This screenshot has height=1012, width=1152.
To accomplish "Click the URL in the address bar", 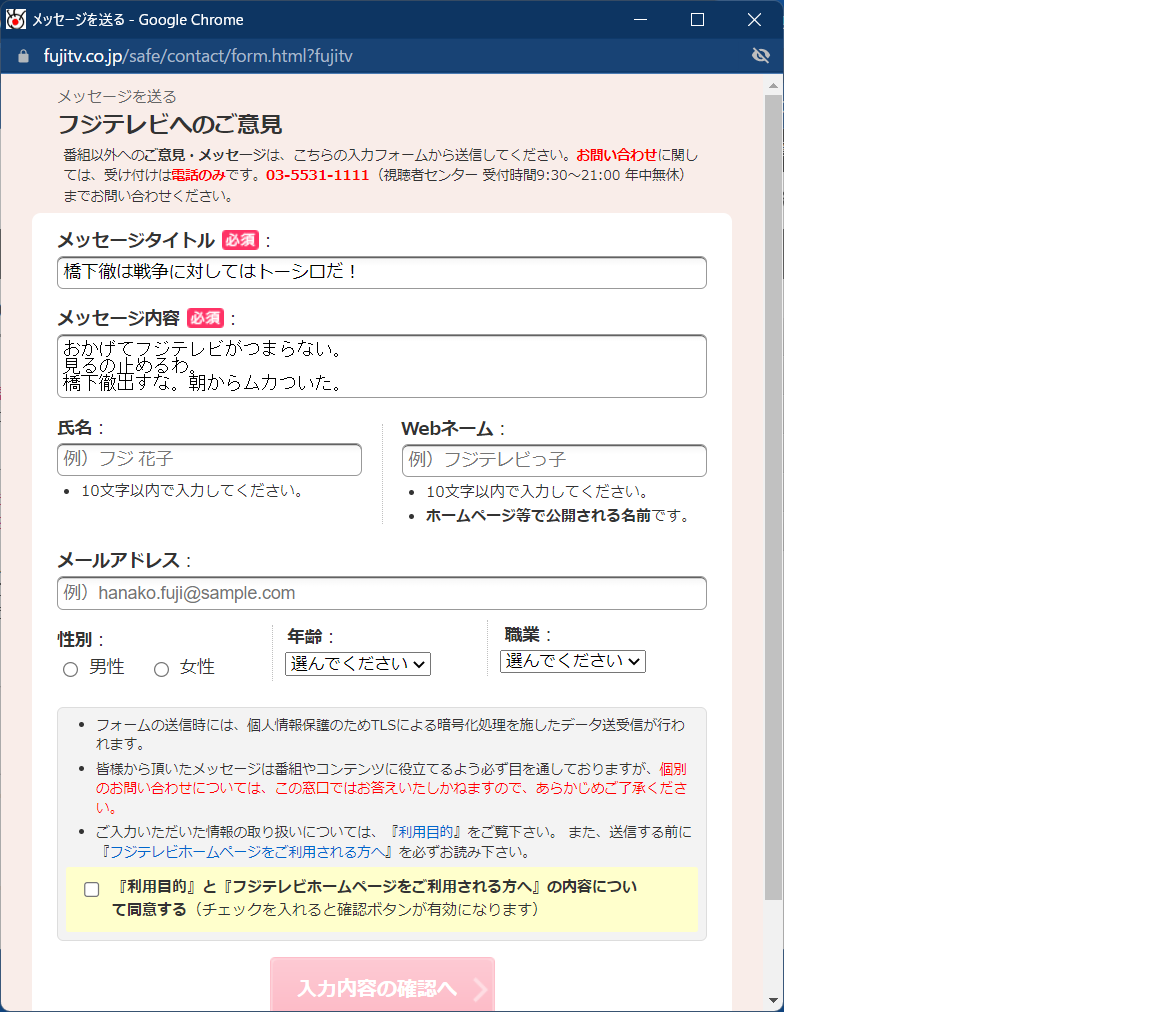I will tap(198, 56).
